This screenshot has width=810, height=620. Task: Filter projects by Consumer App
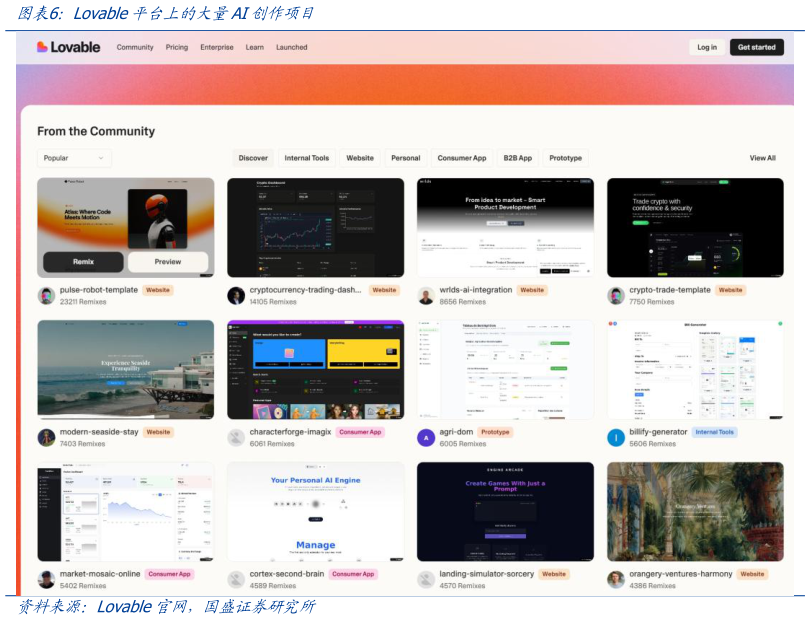[461, 158]
